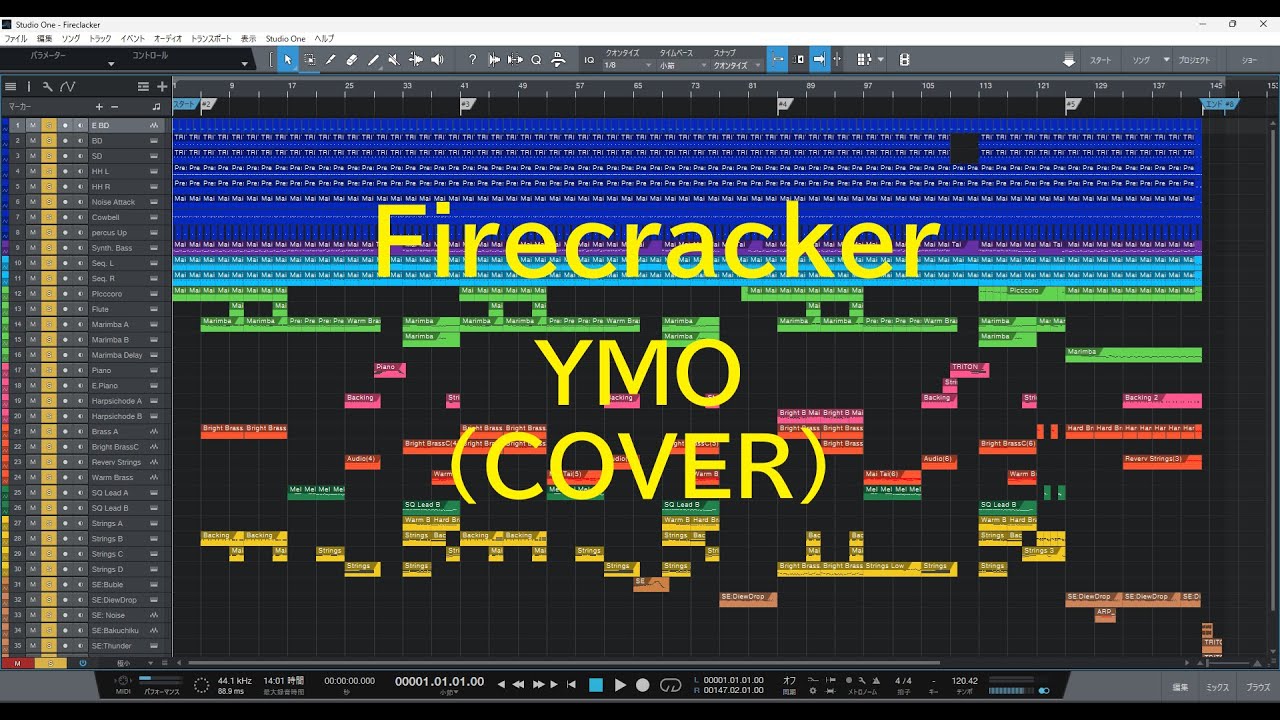This screenshot has width=1280, height=720.
Task: Toggle autoscroll arrow button
Action: point(819,60)
